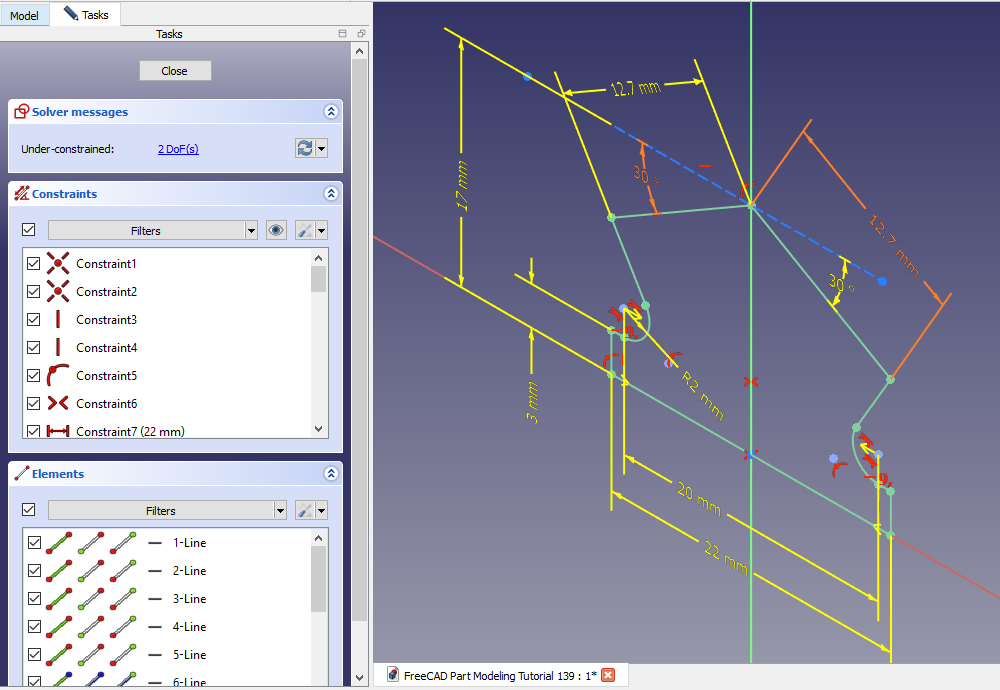This screenshot has width=1000, height=690.
Task: Click the end point icon of 2-Line
Action: click(x=123, y=571)
